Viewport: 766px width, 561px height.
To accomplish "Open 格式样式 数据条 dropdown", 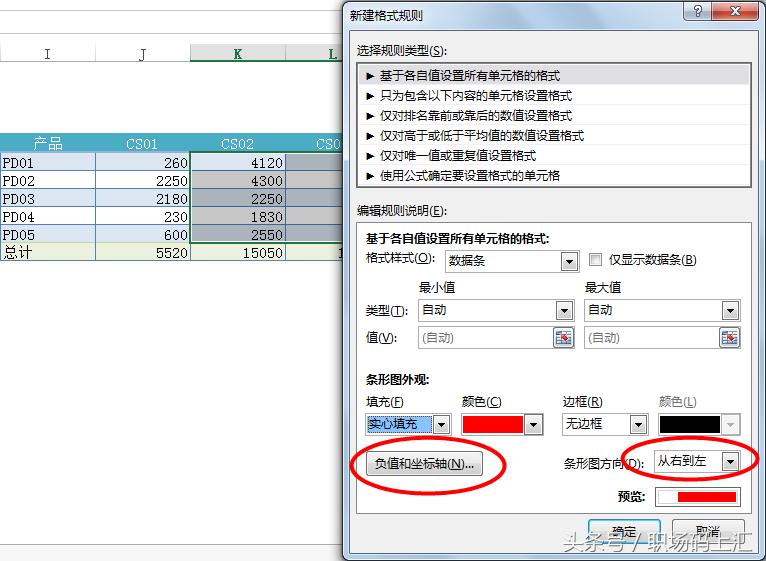I will pyautogui.click(x=569, y=261).
